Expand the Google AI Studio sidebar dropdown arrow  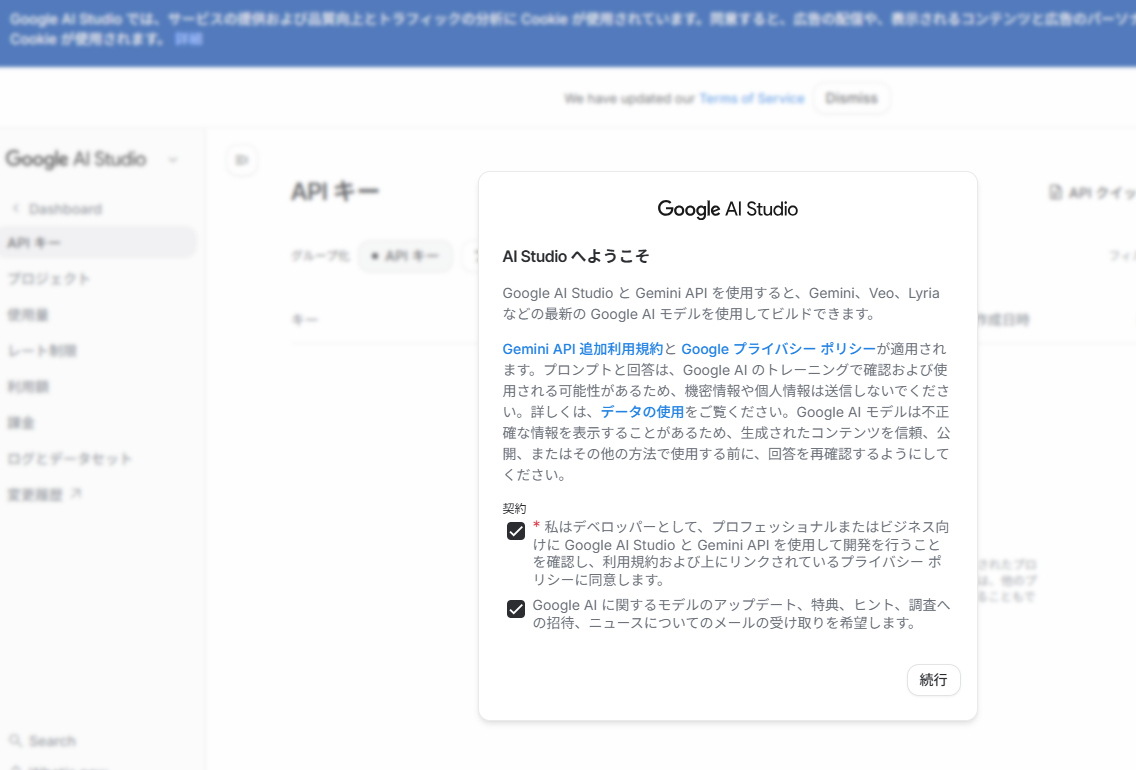173,160
